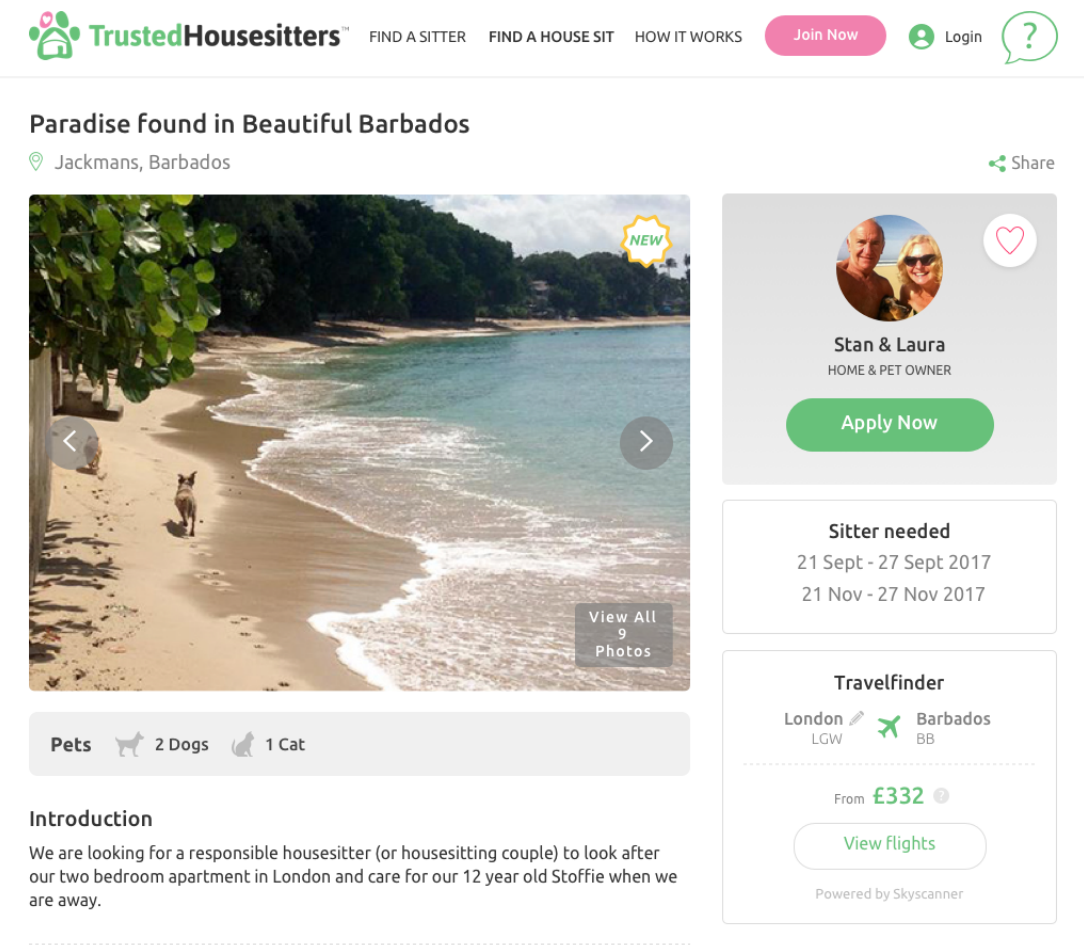Viewport: 1084px width, 945px height.
Task: Show the next photo with right arrow
Action: point(646,442)
